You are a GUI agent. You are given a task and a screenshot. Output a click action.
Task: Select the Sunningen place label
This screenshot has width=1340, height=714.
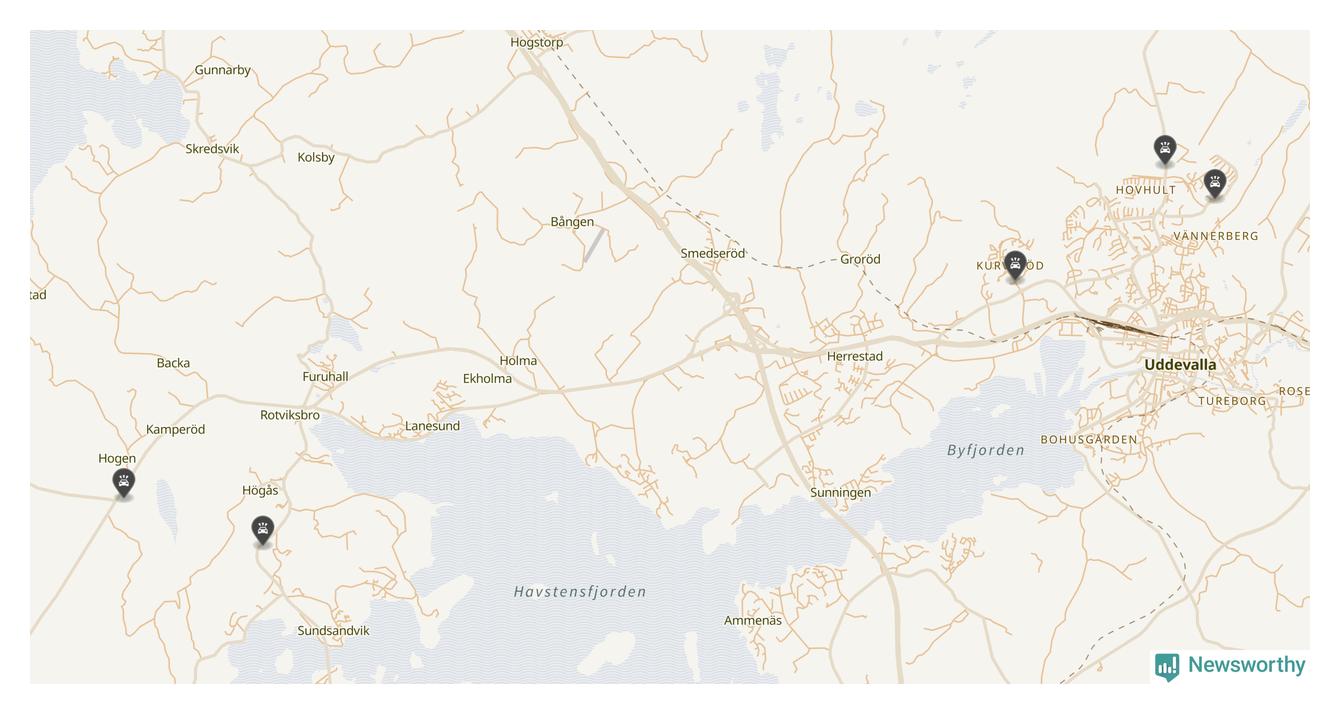[x=840, y=492]
